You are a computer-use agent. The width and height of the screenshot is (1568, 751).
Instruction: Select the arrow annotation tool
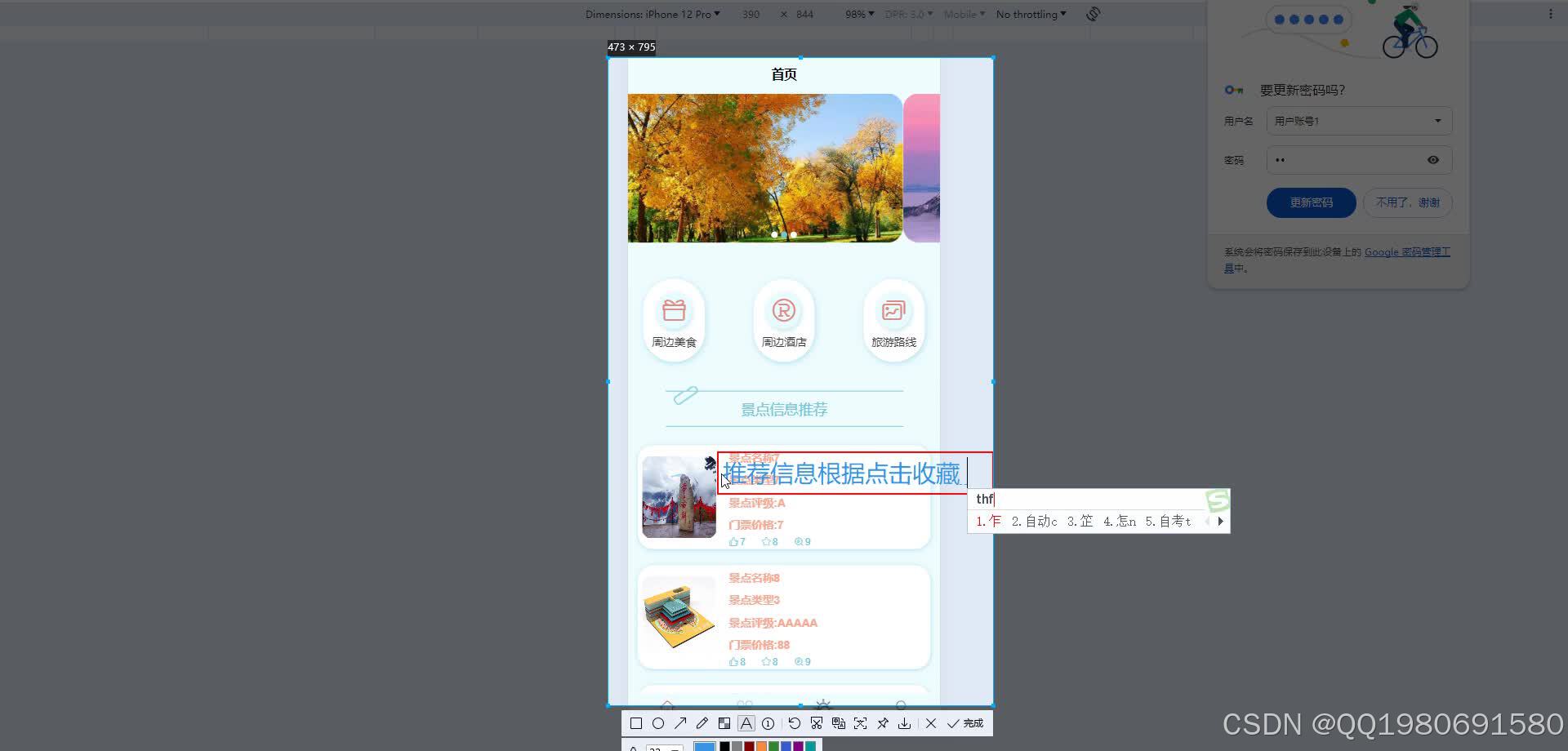681,724
